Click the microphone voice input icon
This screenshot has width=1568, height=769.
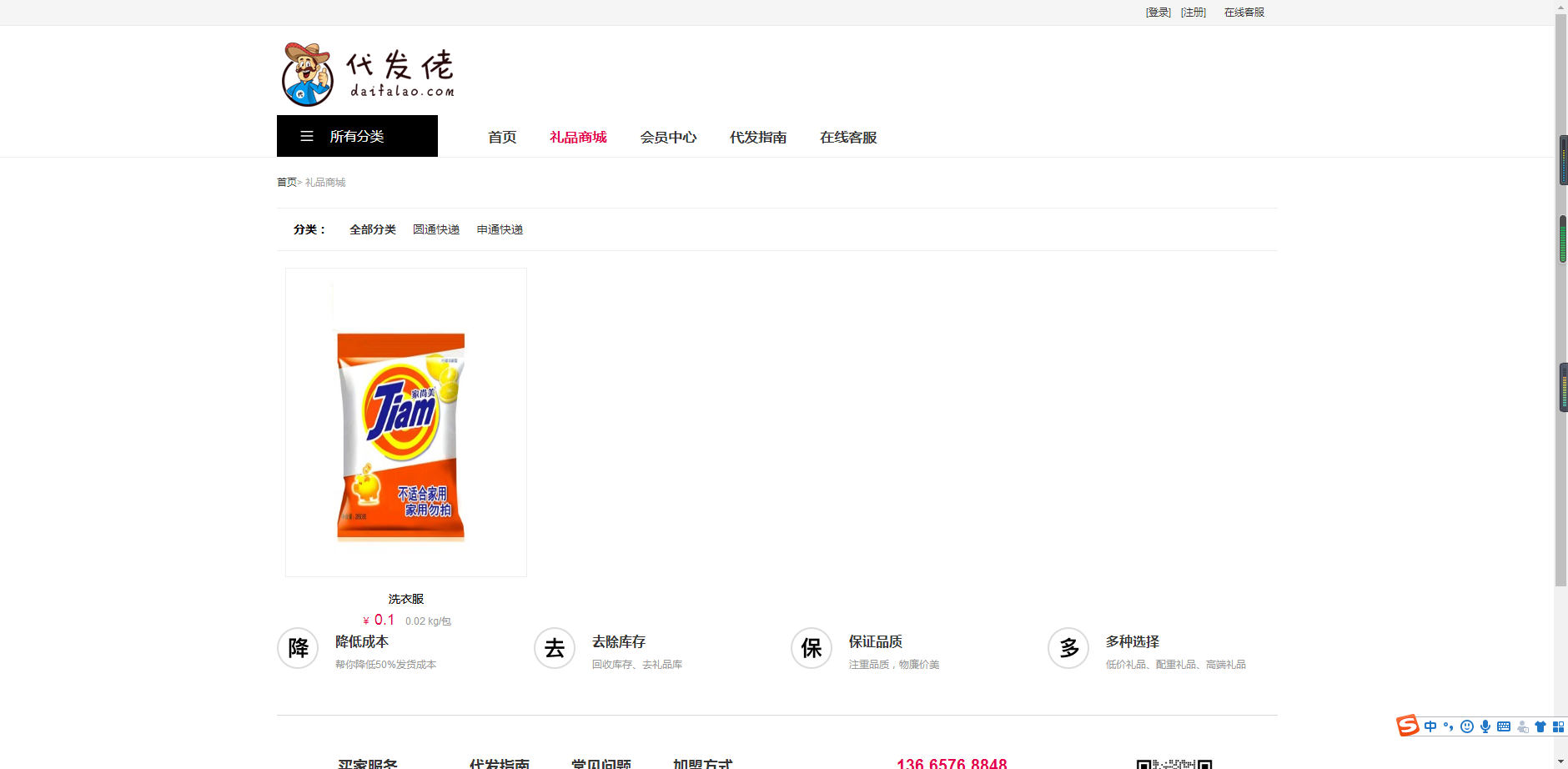click(x=1485, y=726)
